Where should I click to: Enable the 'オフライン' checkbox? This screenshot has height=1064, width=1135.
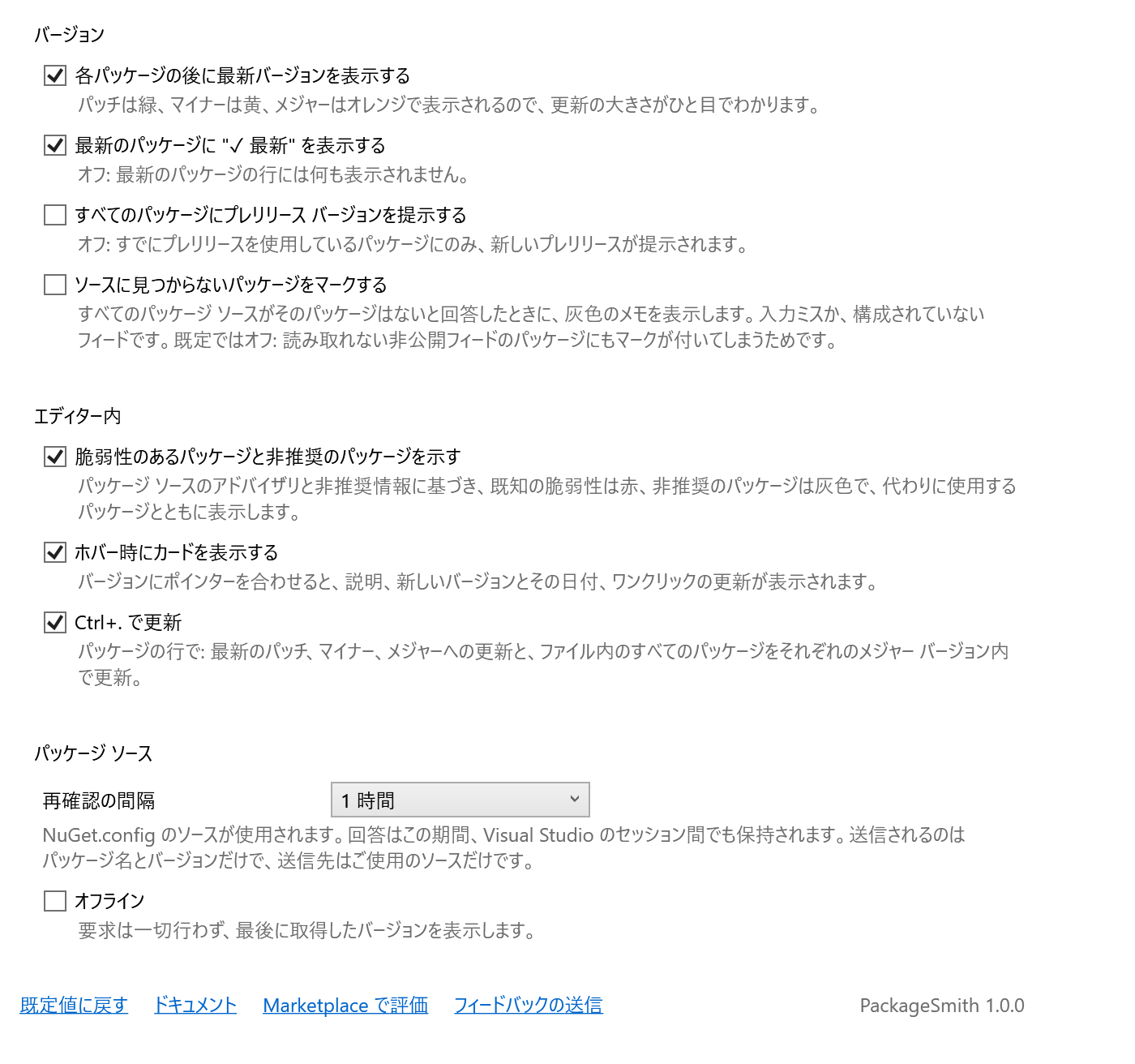click(x=55, y=901)
